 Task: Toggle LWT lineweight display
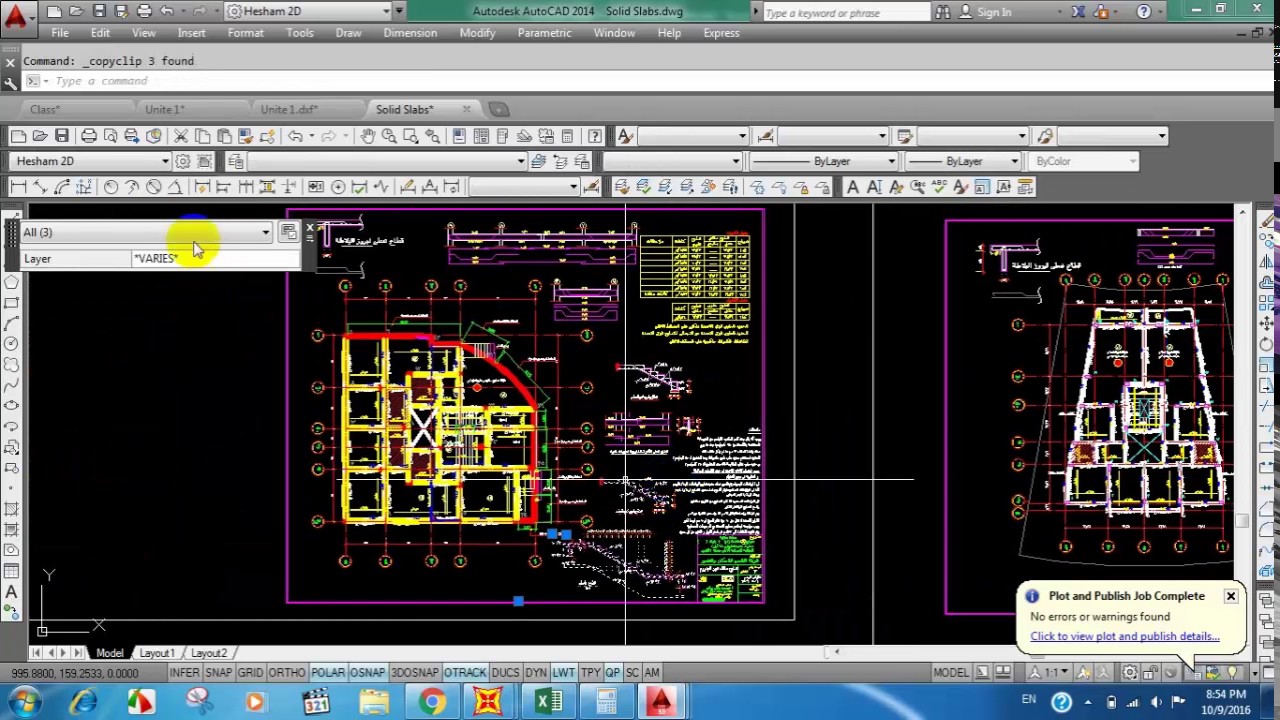(564, 673)
